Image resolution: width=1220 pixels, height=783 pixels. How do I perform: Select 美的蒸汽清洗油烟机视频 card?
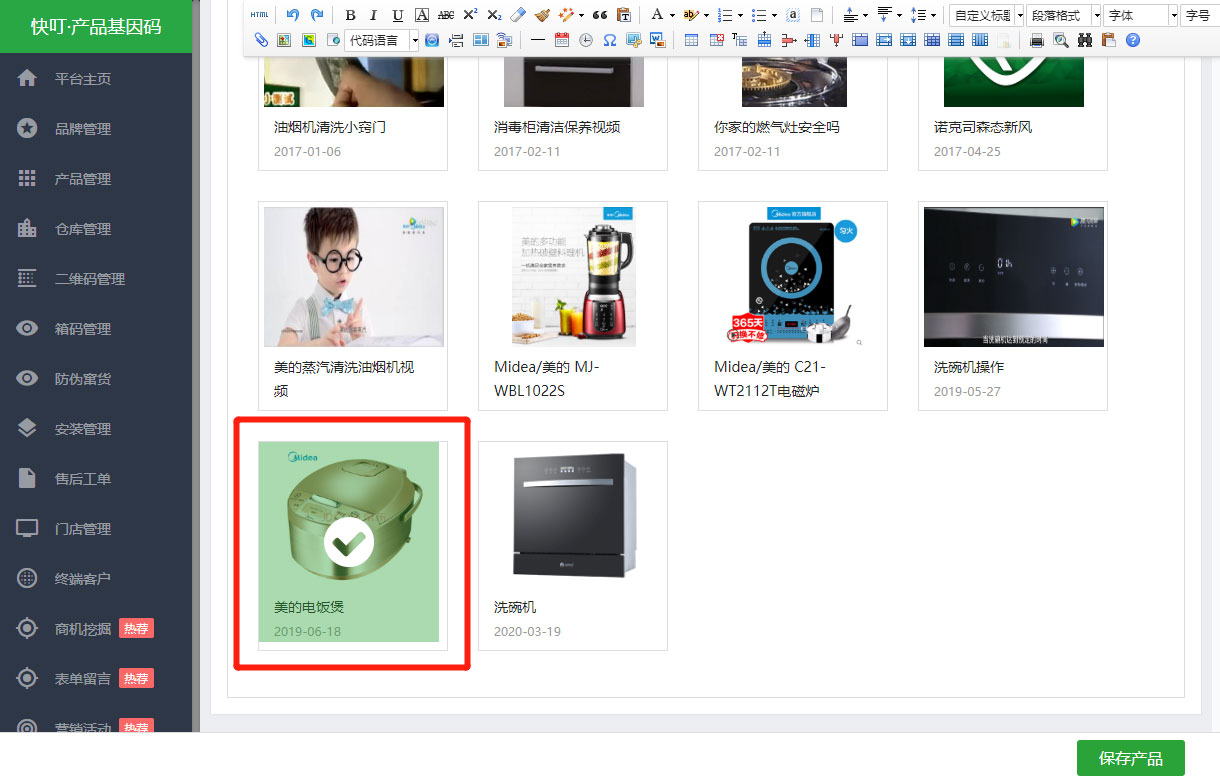[353, 306]
